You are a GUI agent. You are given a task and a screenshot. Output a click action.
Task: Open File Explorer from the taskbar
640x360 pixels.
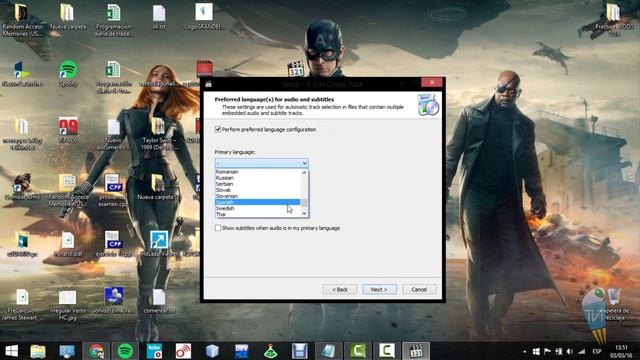point(38,351)
